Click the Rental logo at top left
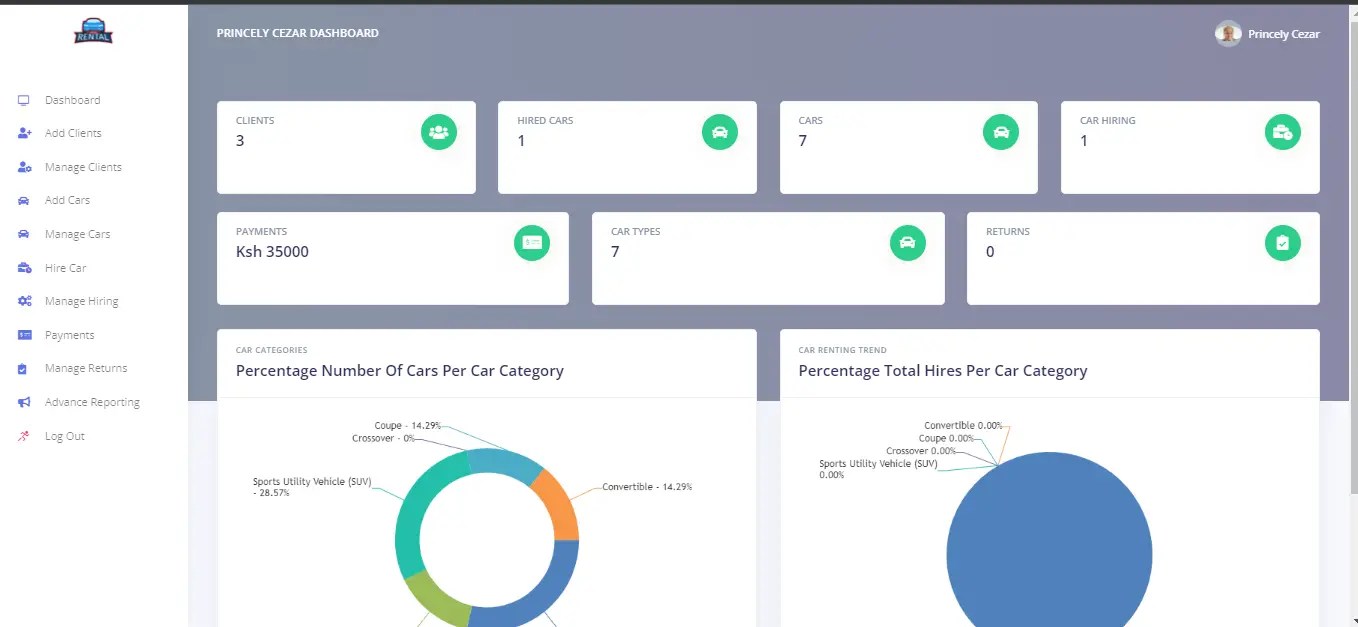Image resolution: width=1358 pixels, height=627 pixels. coord(92,31)
